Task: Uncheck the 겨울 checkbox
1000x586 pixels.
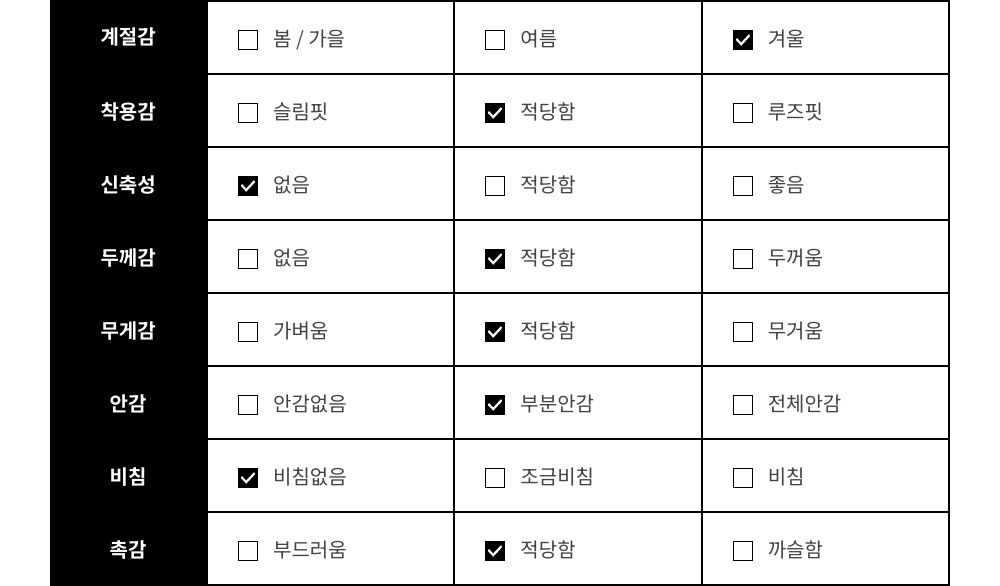Action: [x=742, y=40]
